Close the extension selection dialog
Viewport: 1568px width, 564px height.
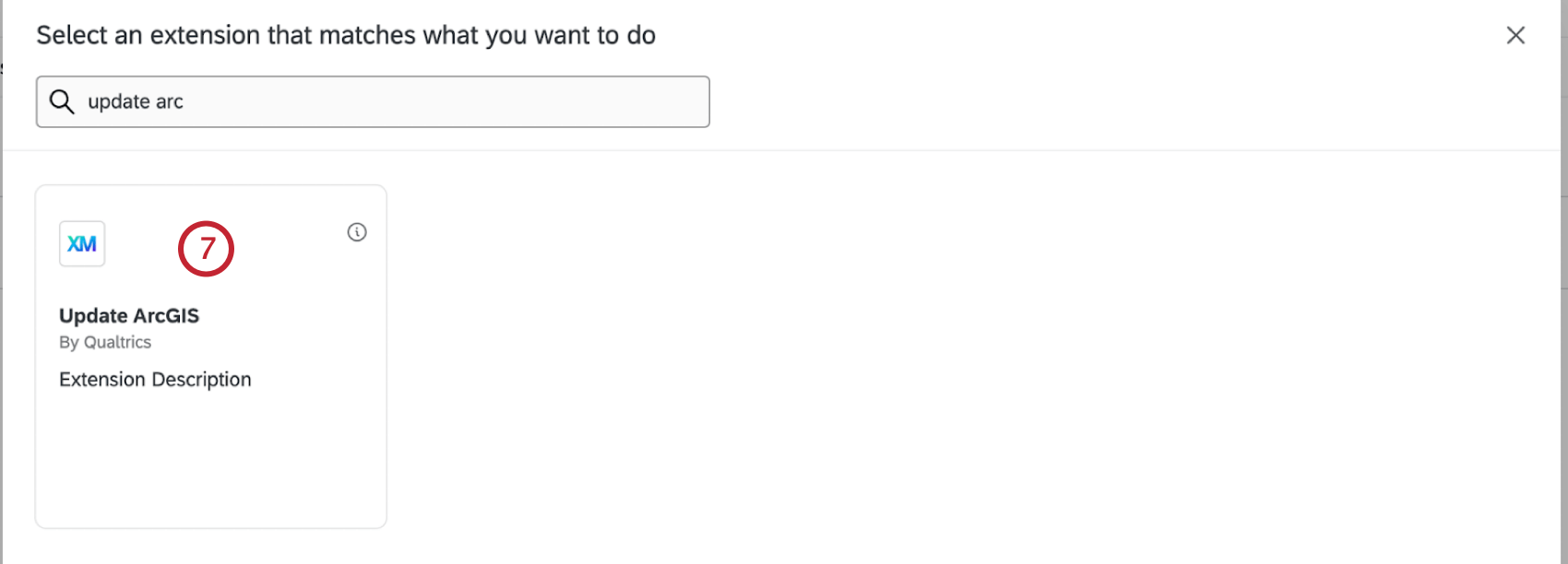tap(1515, 35)
